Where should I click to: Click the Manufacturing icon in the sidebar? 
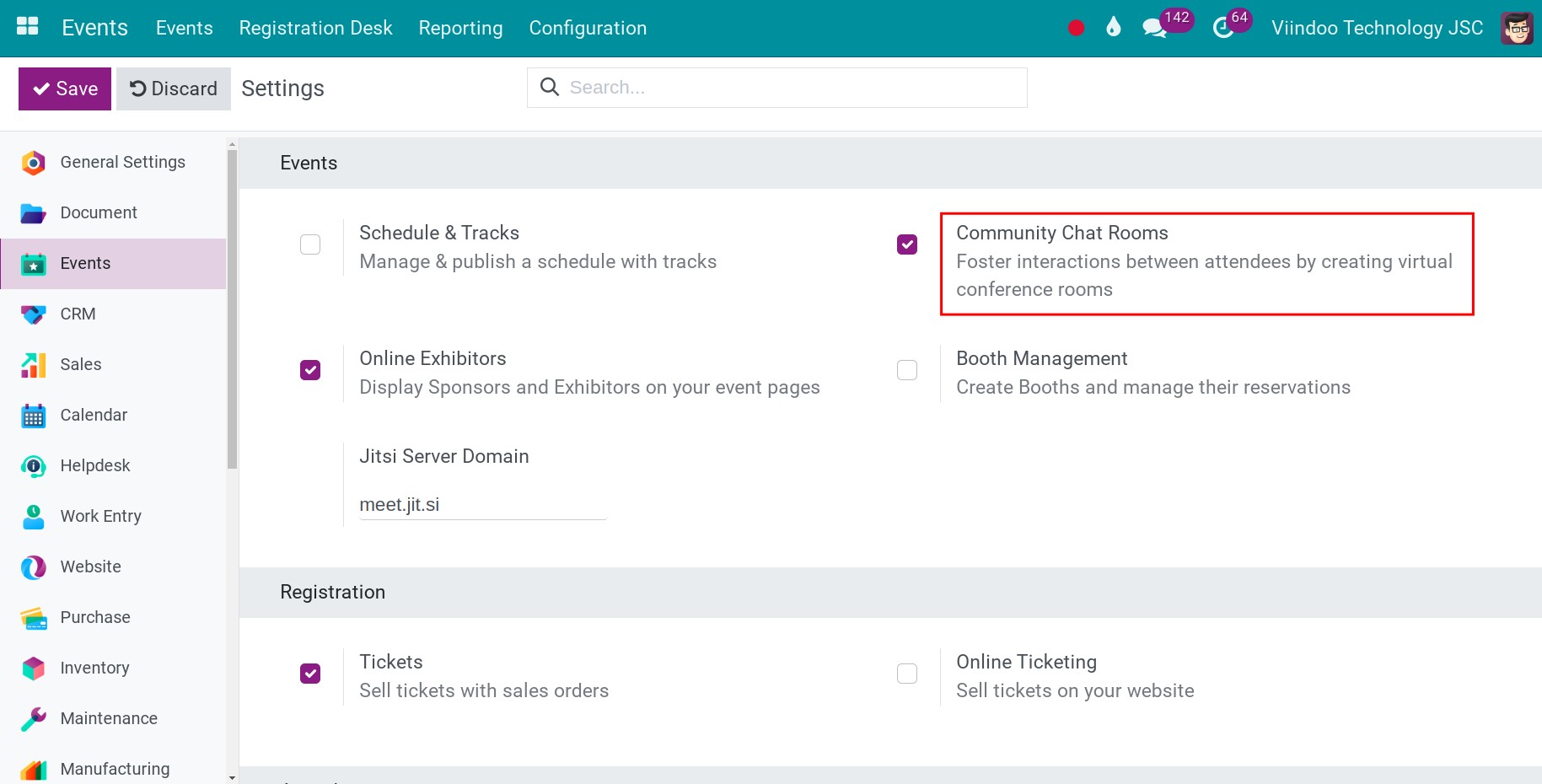(x=33, y=770)
